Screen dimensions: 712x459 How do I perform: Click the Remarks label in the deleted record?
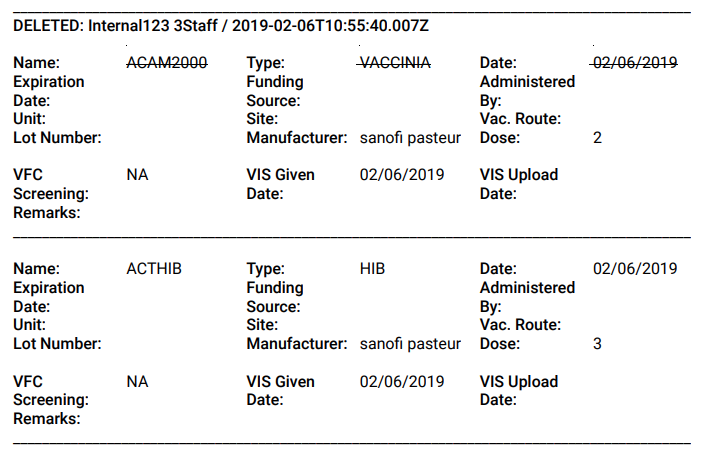(47, 212)
